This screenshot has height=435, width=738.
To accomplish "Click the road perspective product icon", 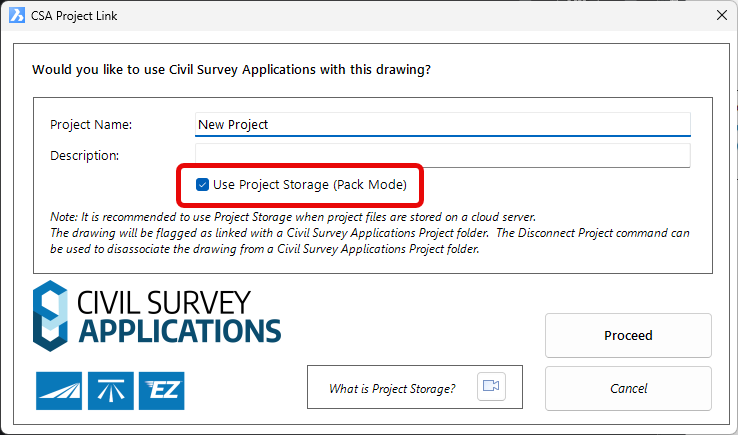I will (x=59, y=389).
